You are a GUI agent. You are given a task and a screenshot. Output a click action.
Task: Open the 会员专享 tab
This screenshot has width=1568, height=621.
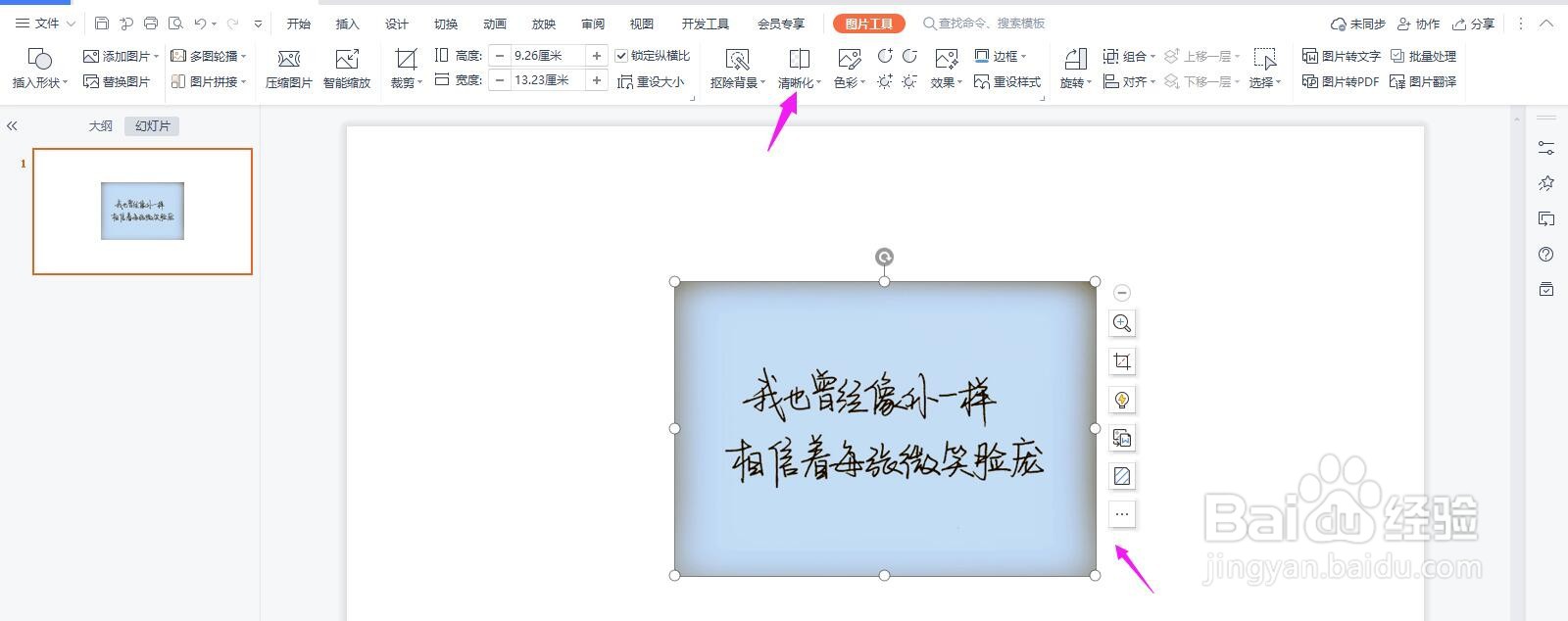coord(781,24)
